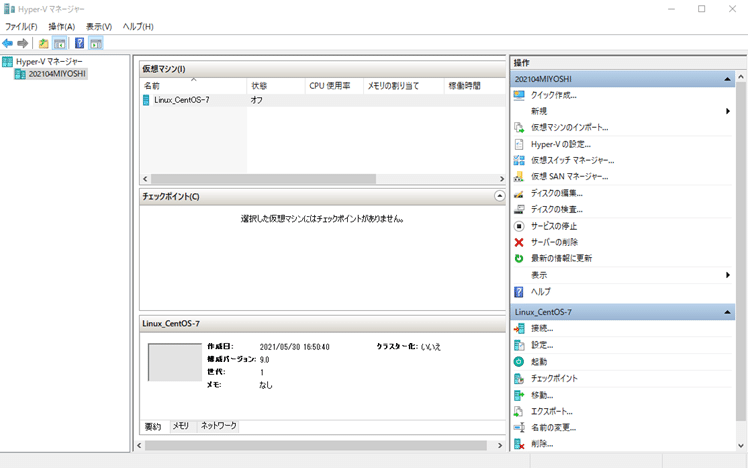Image resolution: width=748 pixels, height=468 pixels.
Task: Sort by 名前 column header
Action: click(x=193, y=86)
